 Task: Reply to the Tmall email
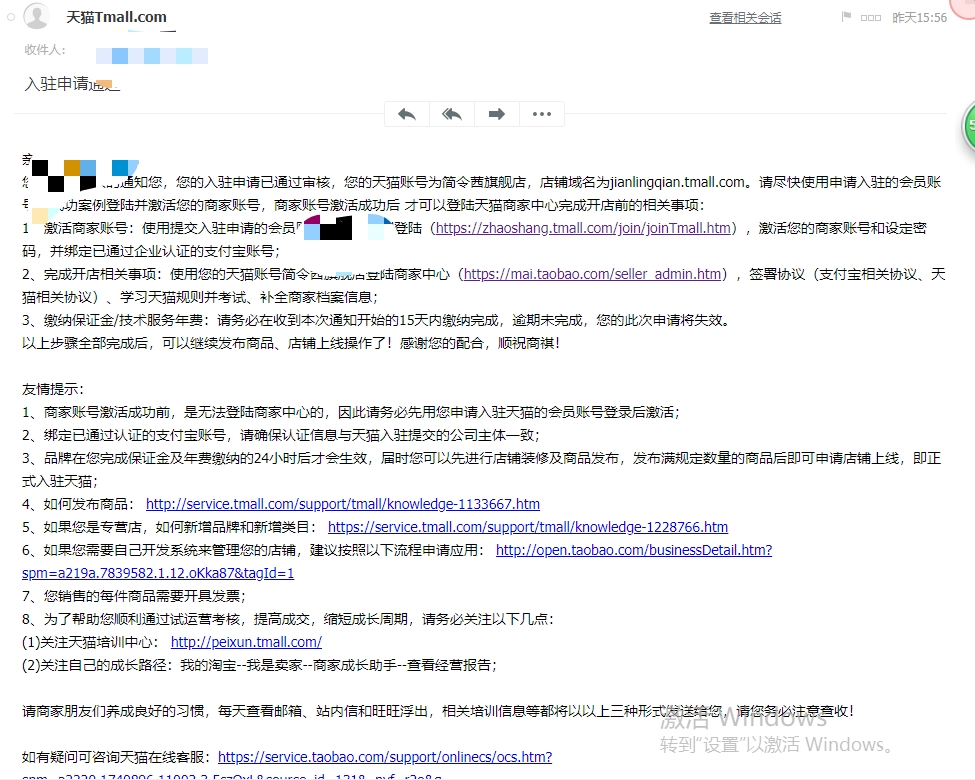pyautogui.click(x=407, y=114)
